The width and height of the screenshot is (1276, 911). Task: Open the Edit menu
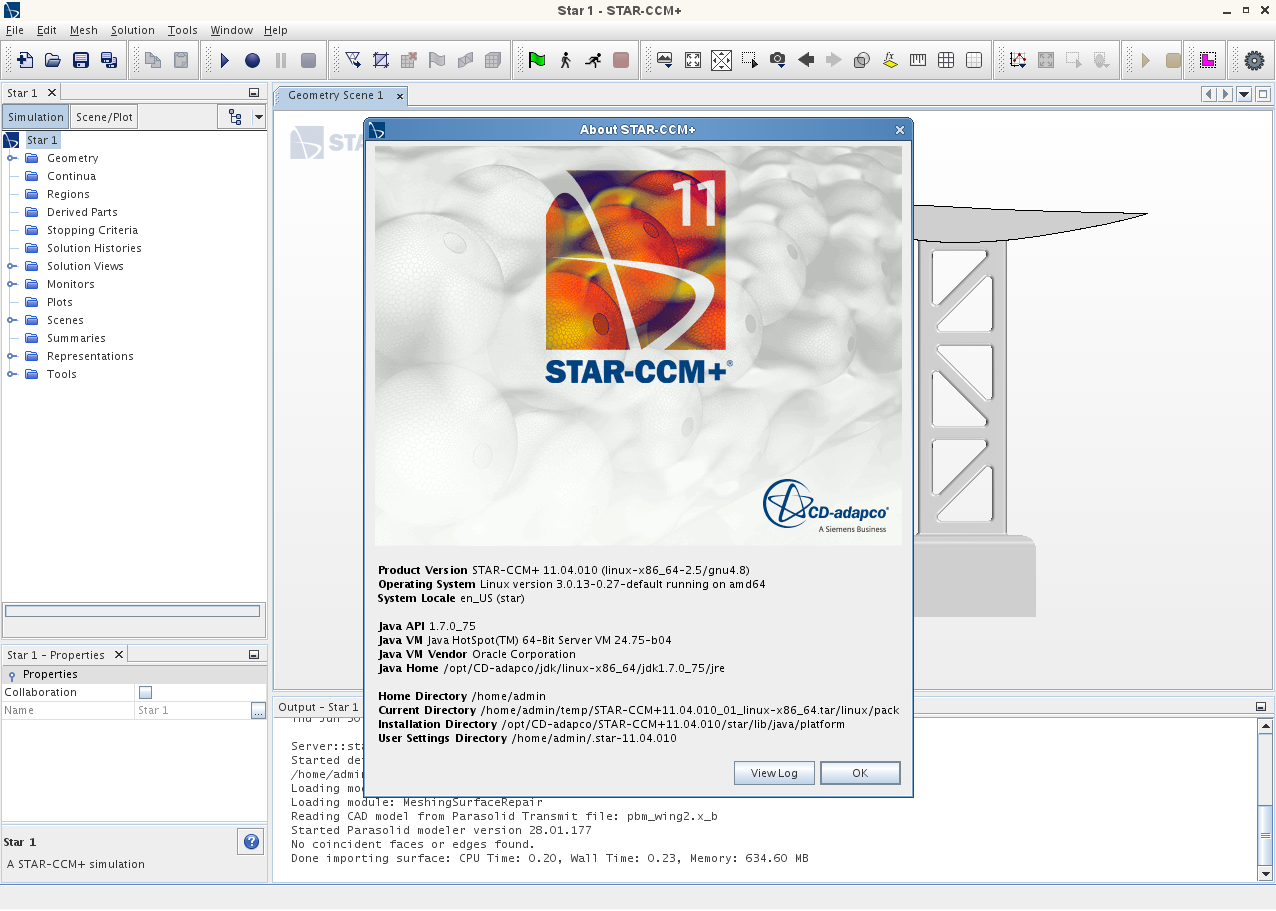click(46, 30)
